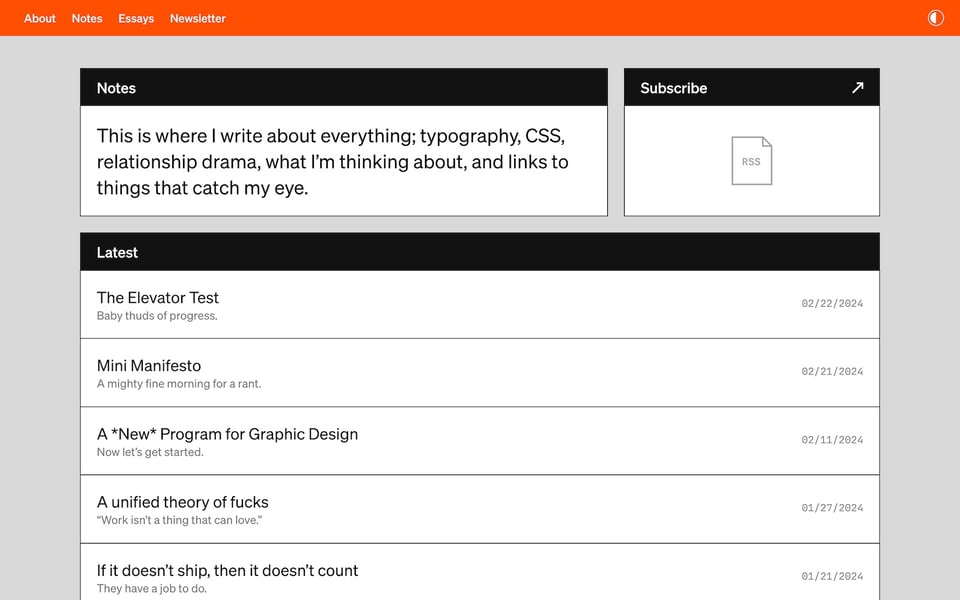Go to Notes in navigation bar
The height and width of the screenshot is (600, 960).
[87, 18]
